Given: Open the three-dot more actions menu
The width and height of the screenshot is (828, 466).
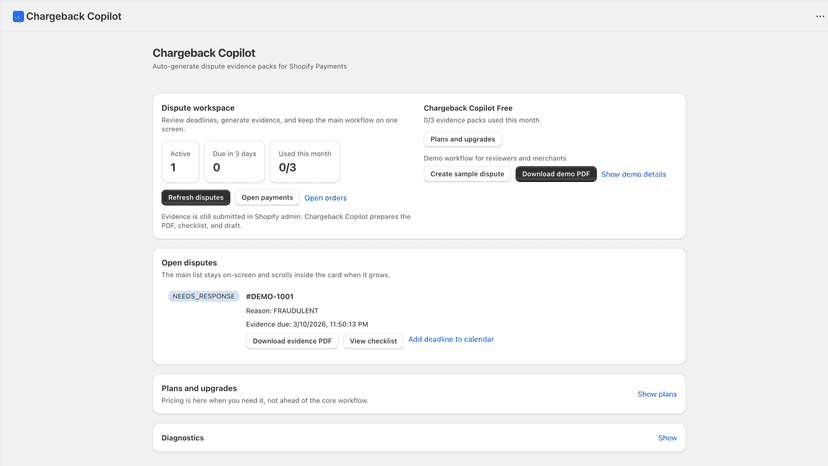Looking at the screenshot, I should click(x=820, y=16).
